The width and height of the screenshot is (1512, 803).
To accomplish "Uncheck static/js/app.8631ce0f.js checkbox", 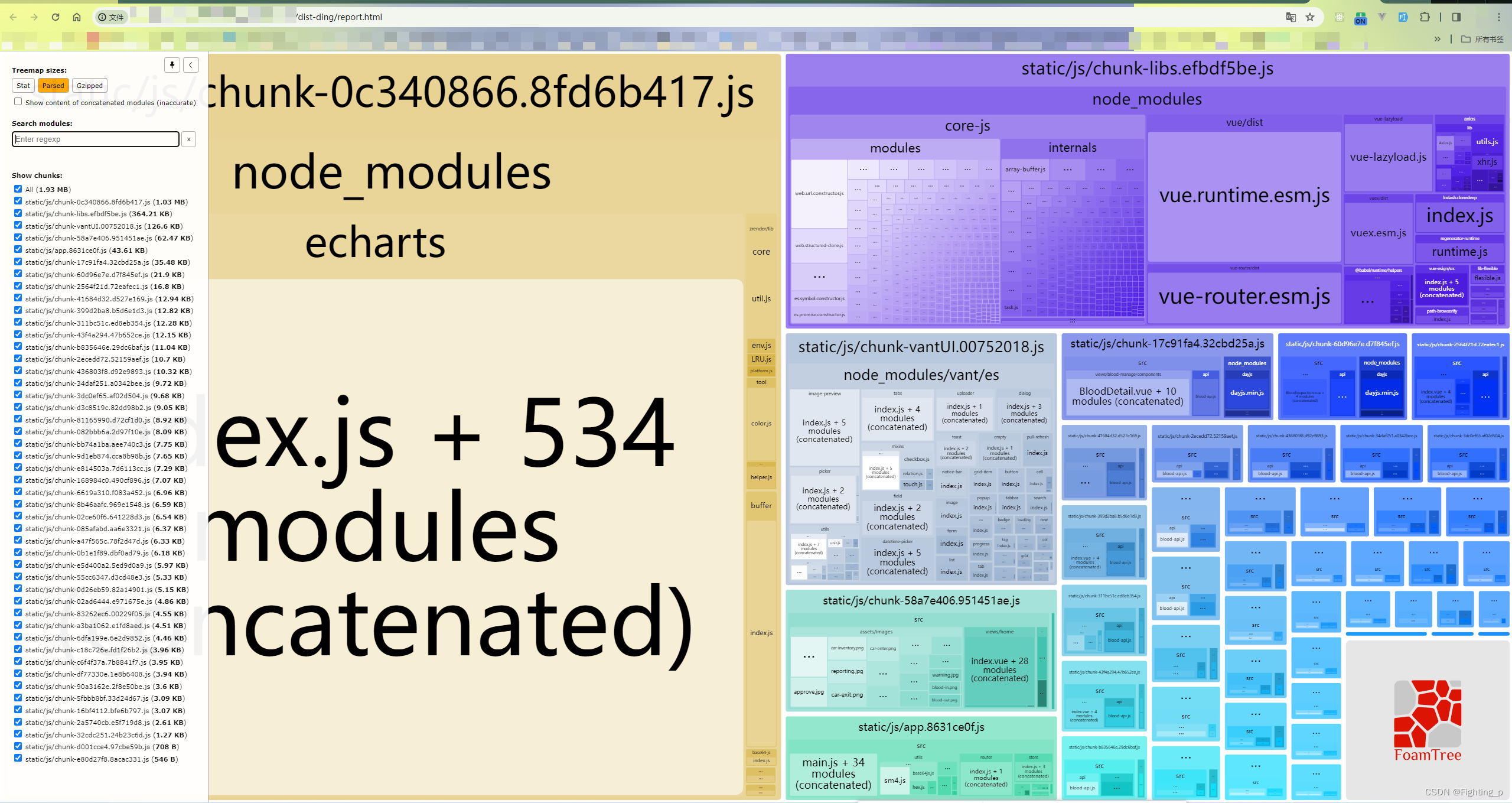I will point(18,249).
